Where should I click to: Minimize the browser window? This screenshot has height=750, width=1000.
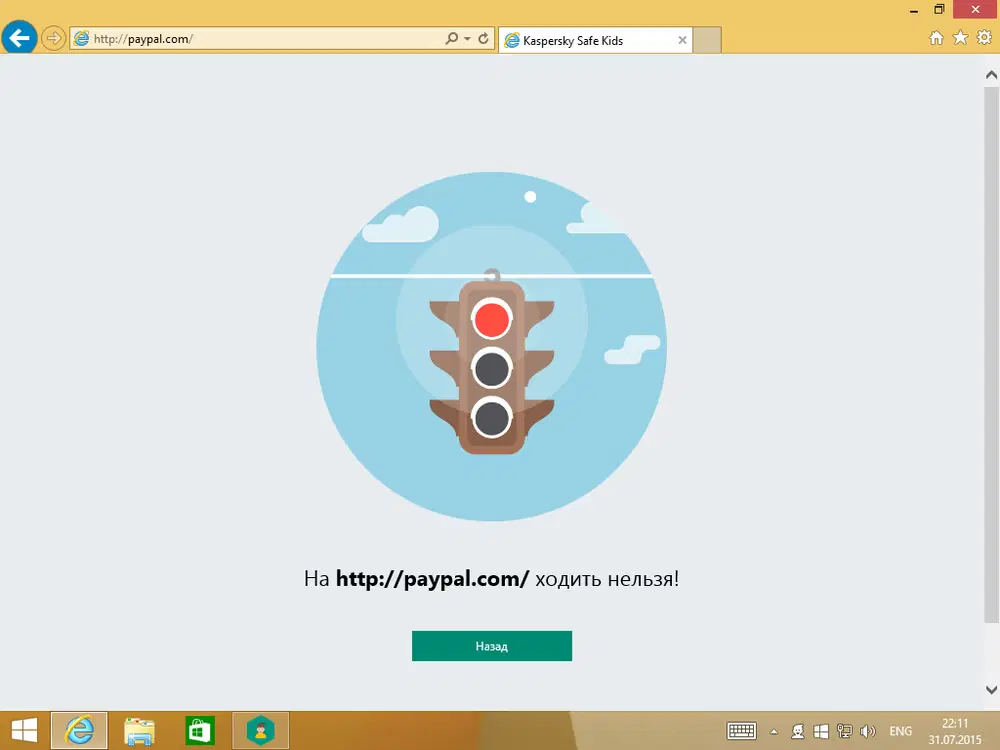click(x=914, y=10)
